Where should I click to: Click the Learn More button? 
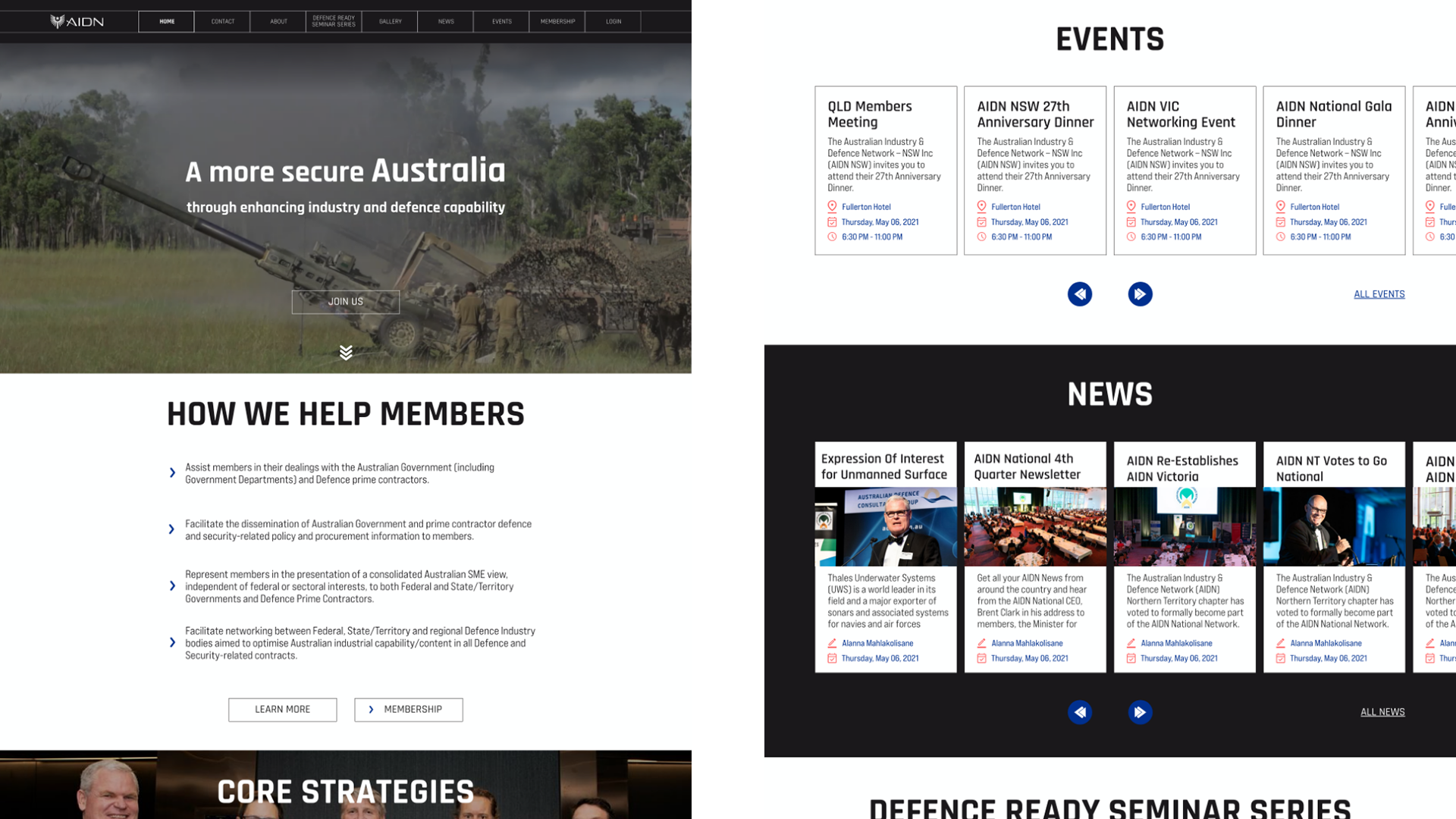[283, 710]
